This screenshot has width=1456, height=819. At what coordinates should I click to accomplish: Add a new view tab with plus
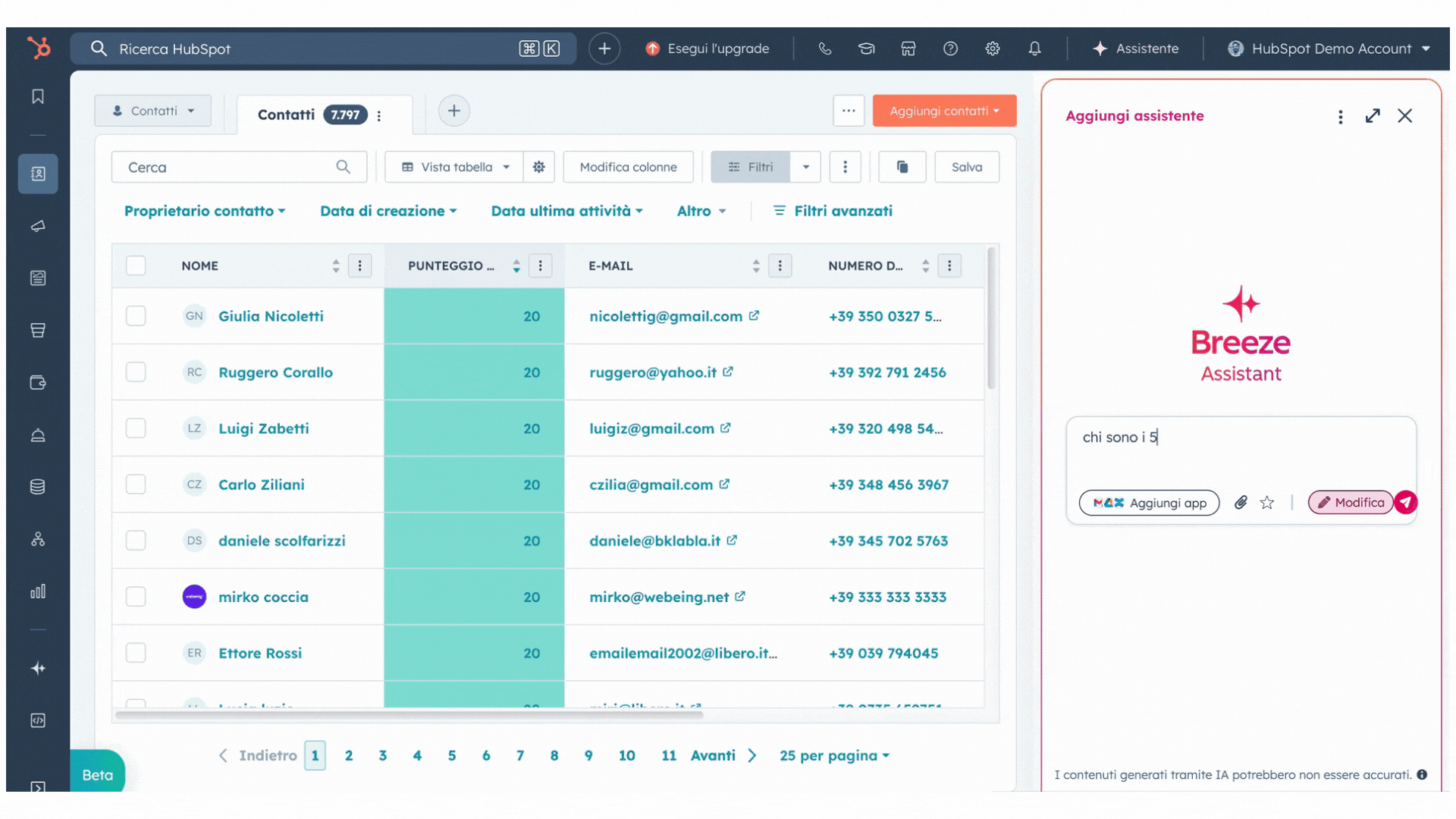[453, 111]
